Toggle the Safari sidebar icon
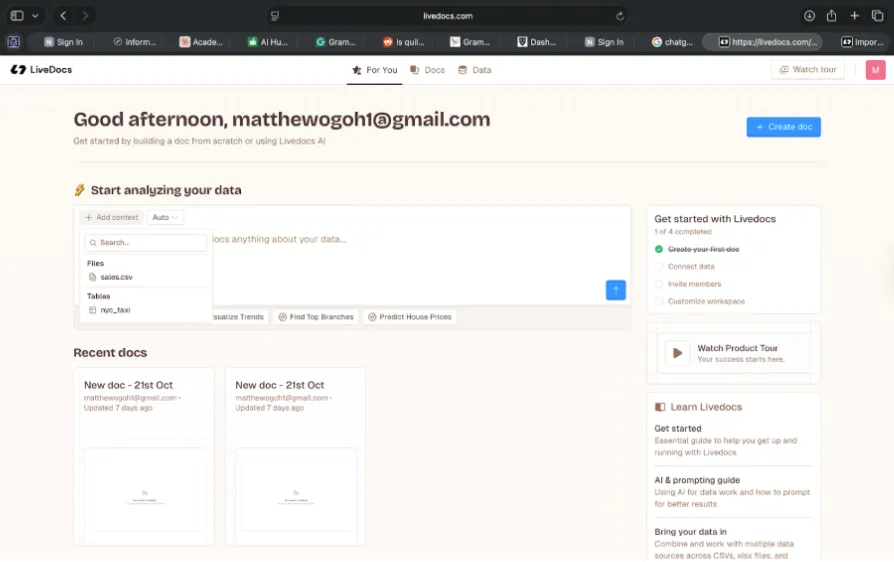 (x=17, y=16)
